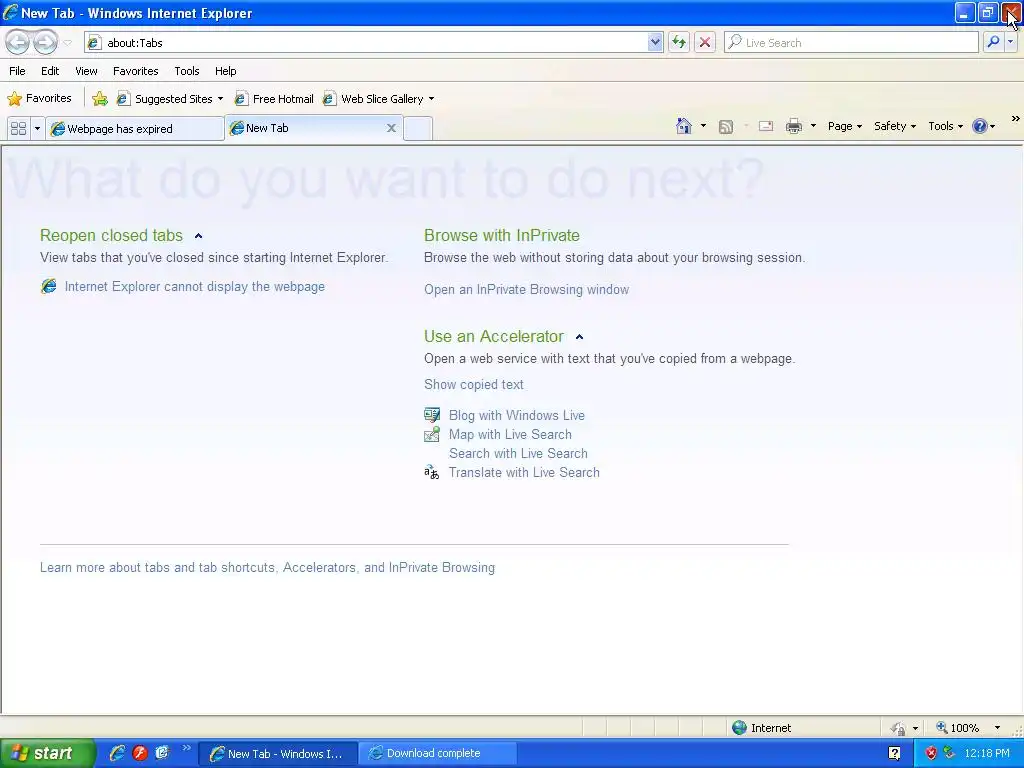Open the Windows Start menu
The height and width of the screenshot is (768, 1024).
[47, 754]
